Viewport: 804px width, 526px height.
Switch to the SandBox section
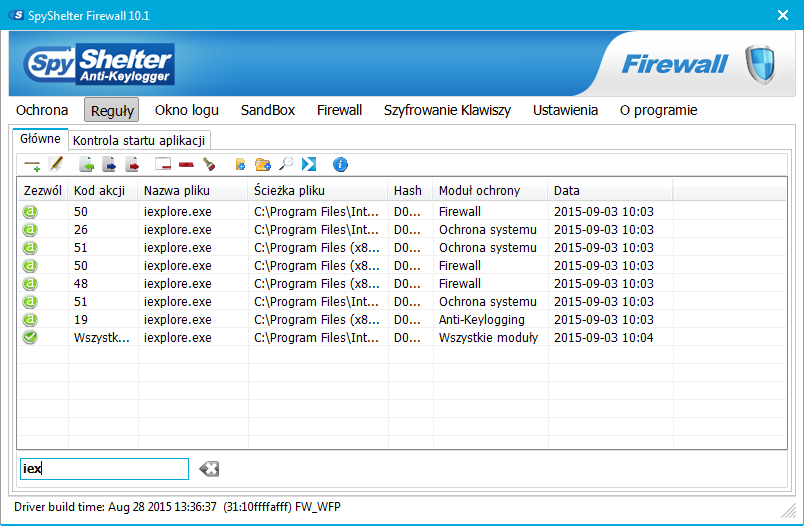tap(268, 110)
